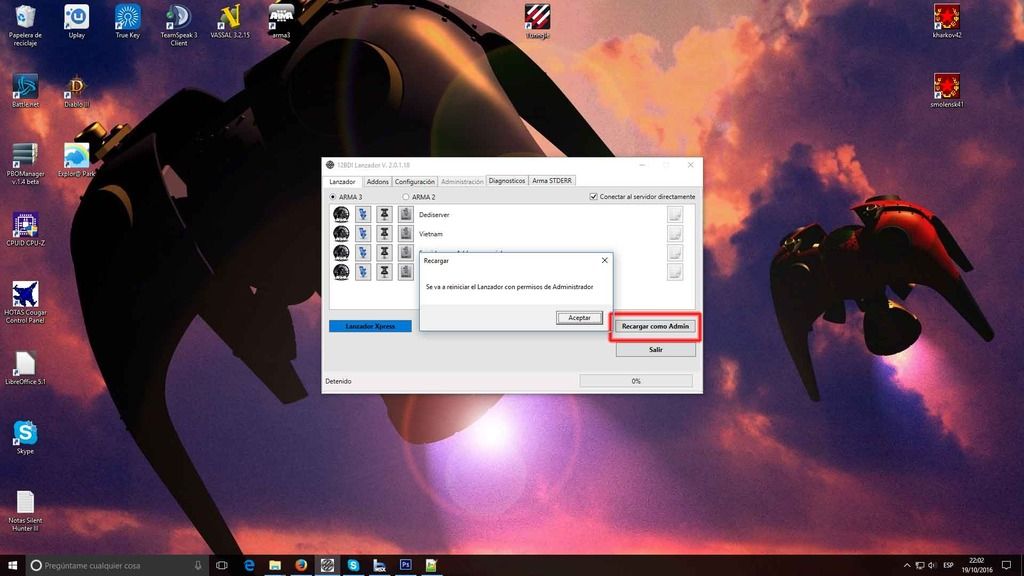Viewport: 1024px width, 576px height.
Task: Click the Arma logo icon in the Dediserver row
Action: (x=341, y=214)
